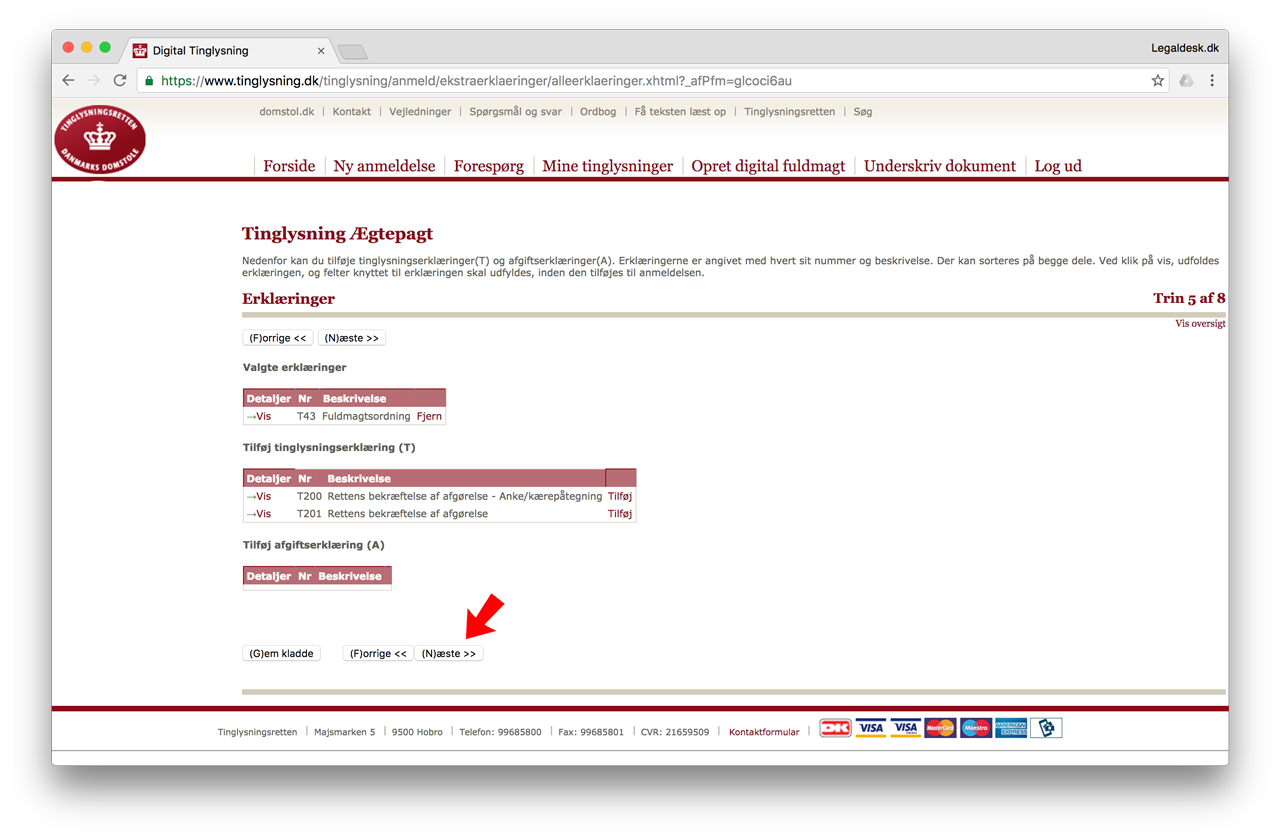Click the MasterCard icon in footer

tap(940, 728)
